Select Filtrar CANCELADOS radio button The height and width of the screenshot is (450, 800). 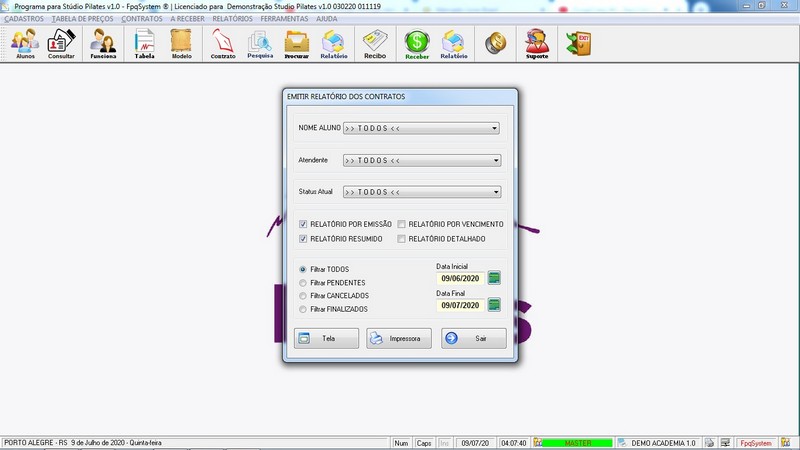coord(303,296)
